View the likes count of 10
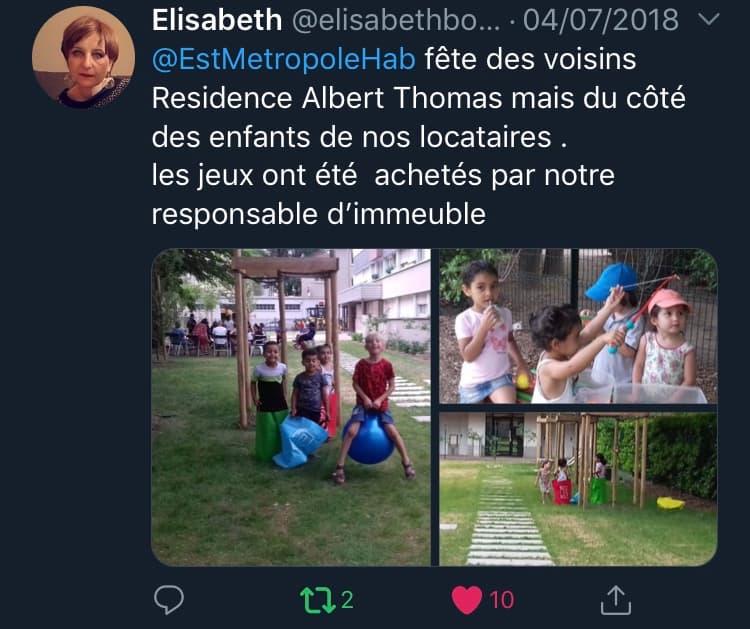Viewport: 750px width, 629px height. 501,600
